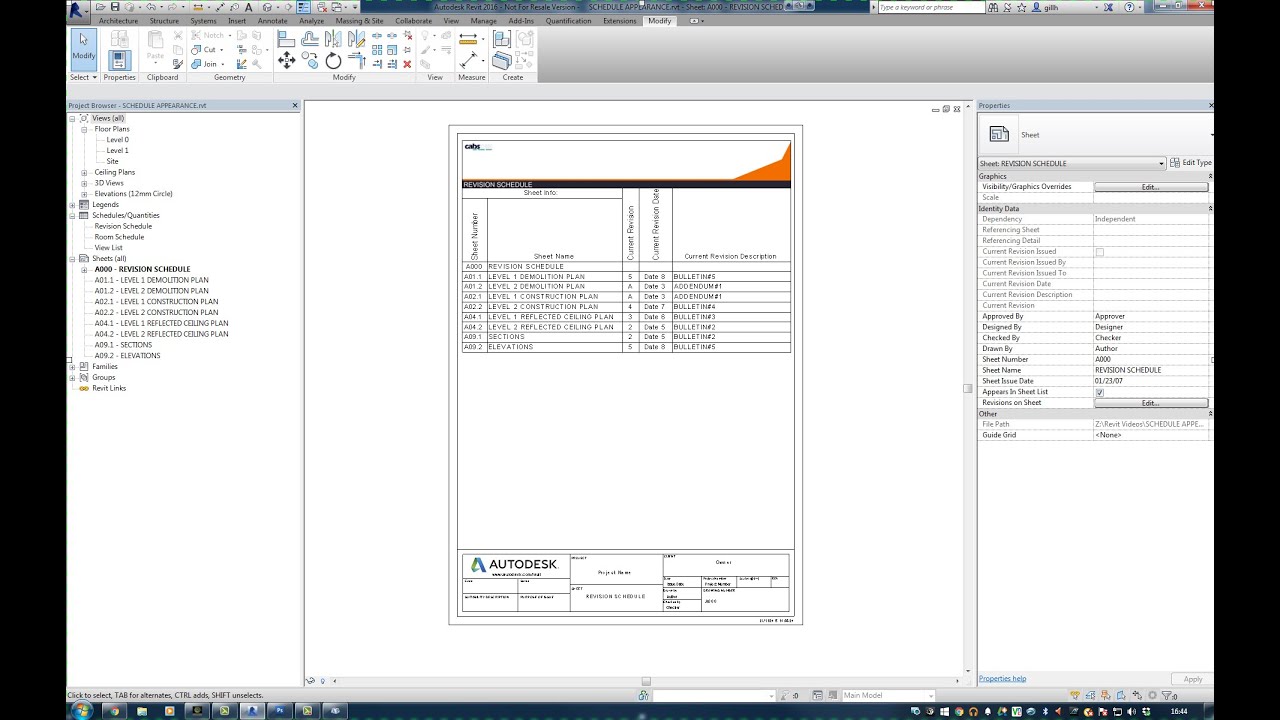Click the Align tool in Modify panel
The width and height of the screenshot is (1280, 720).
tap(287, 38)
